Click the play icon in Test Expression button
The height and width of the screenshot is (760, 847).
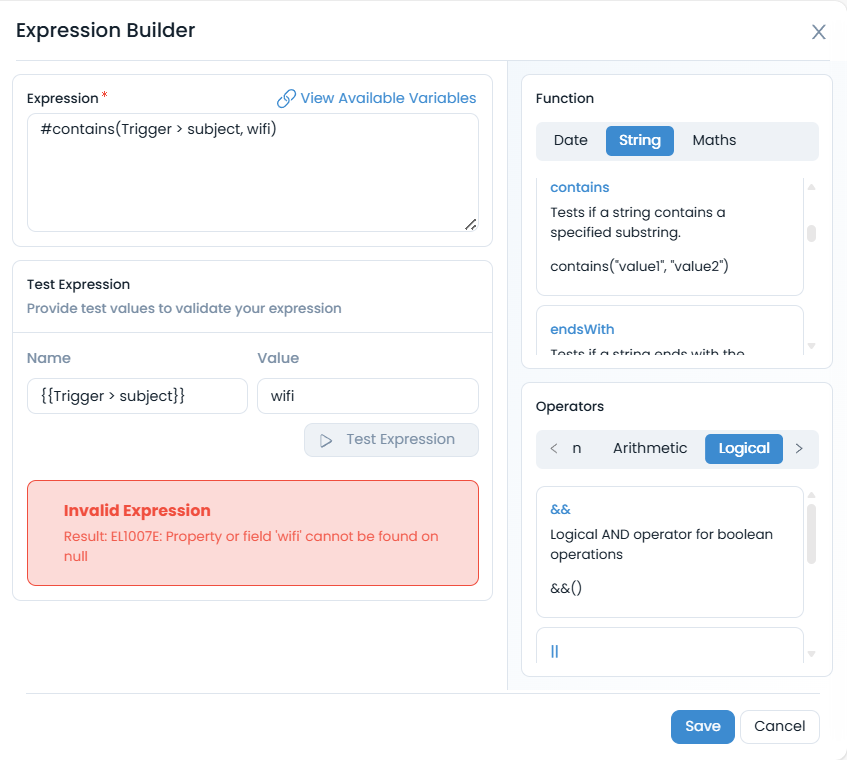pyautogui.click(x=326, y=440)
